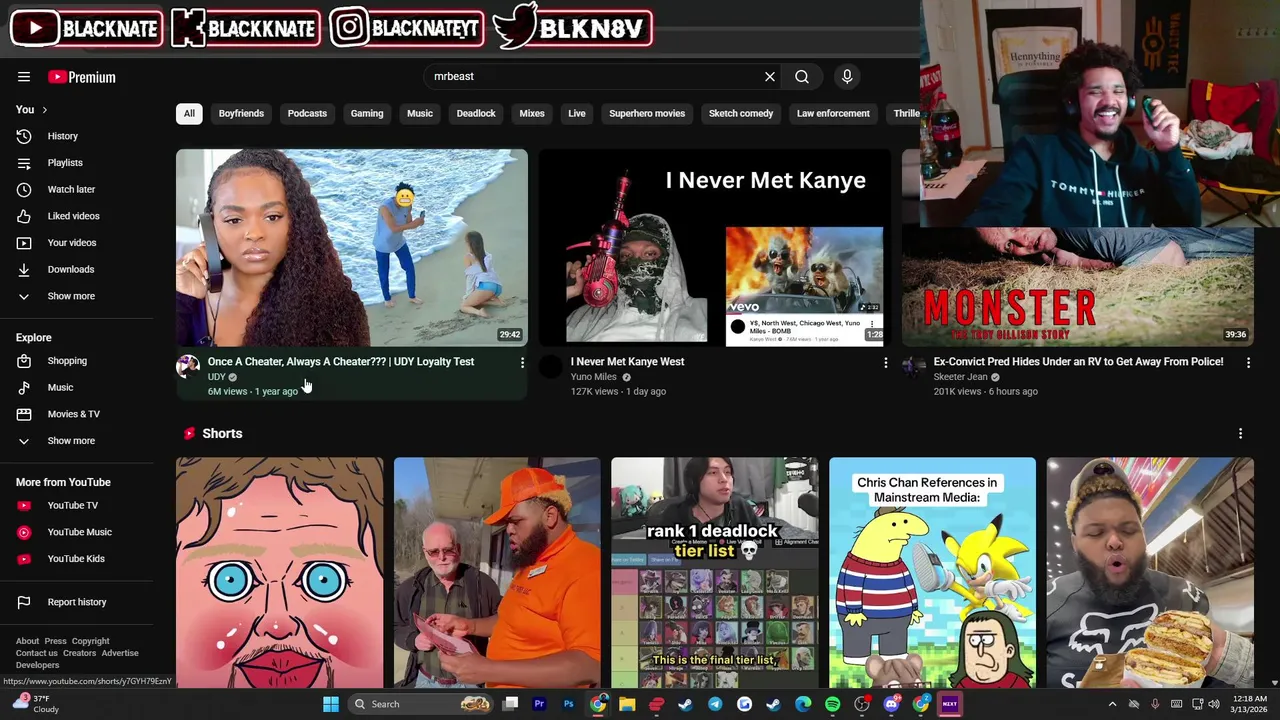Play the I Never Met Kanye thumbnail
This screenshot has height=720, width=1280.
click(715, 247)
